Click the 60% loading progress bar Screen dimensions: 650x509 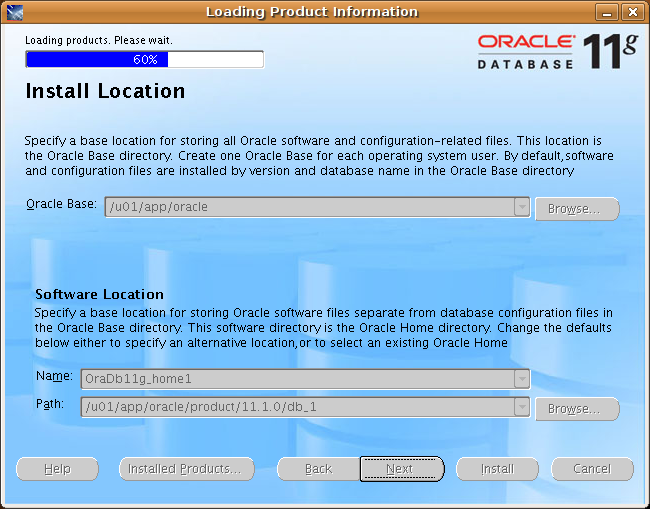pos(145,59)
